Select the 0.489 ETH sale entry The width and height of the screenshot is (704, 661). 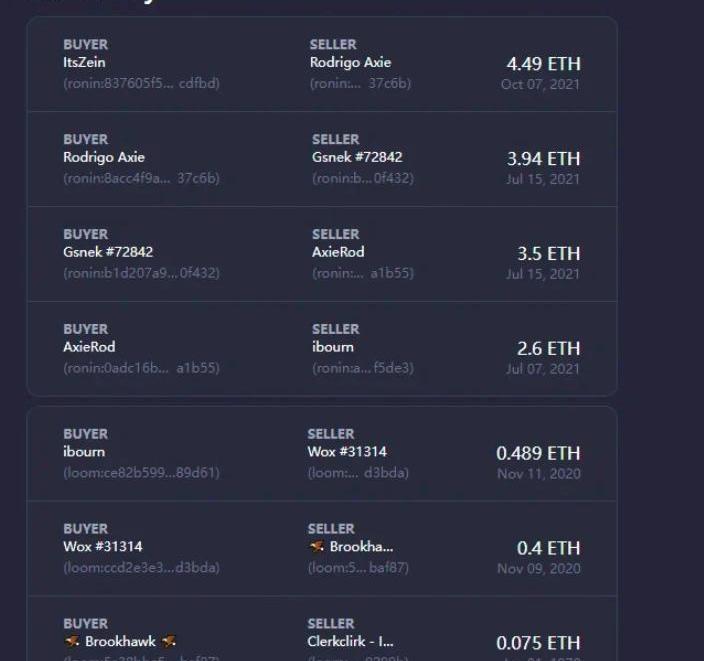point(538,453)
